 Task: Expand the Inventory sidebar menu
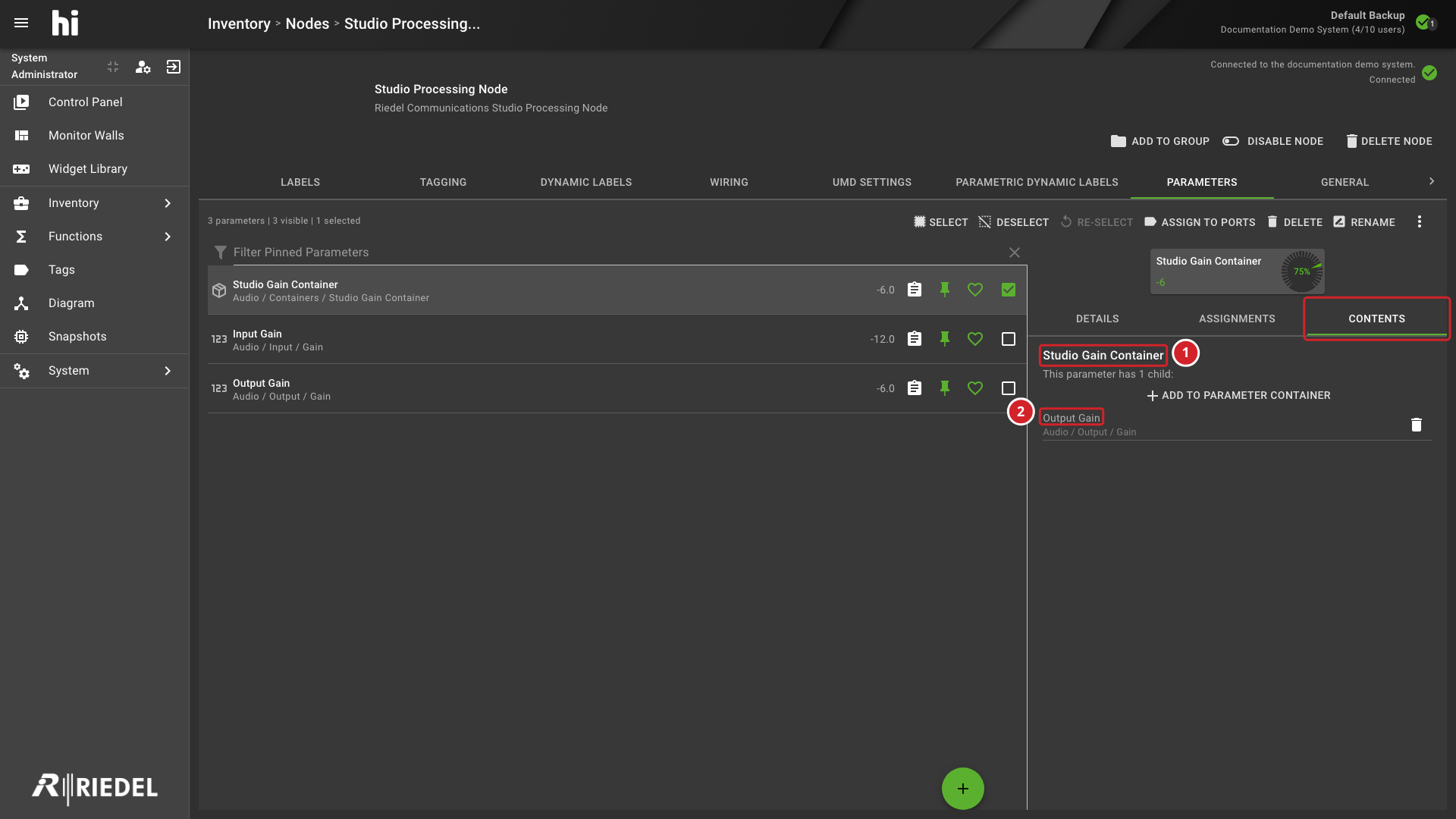point(95,203)
